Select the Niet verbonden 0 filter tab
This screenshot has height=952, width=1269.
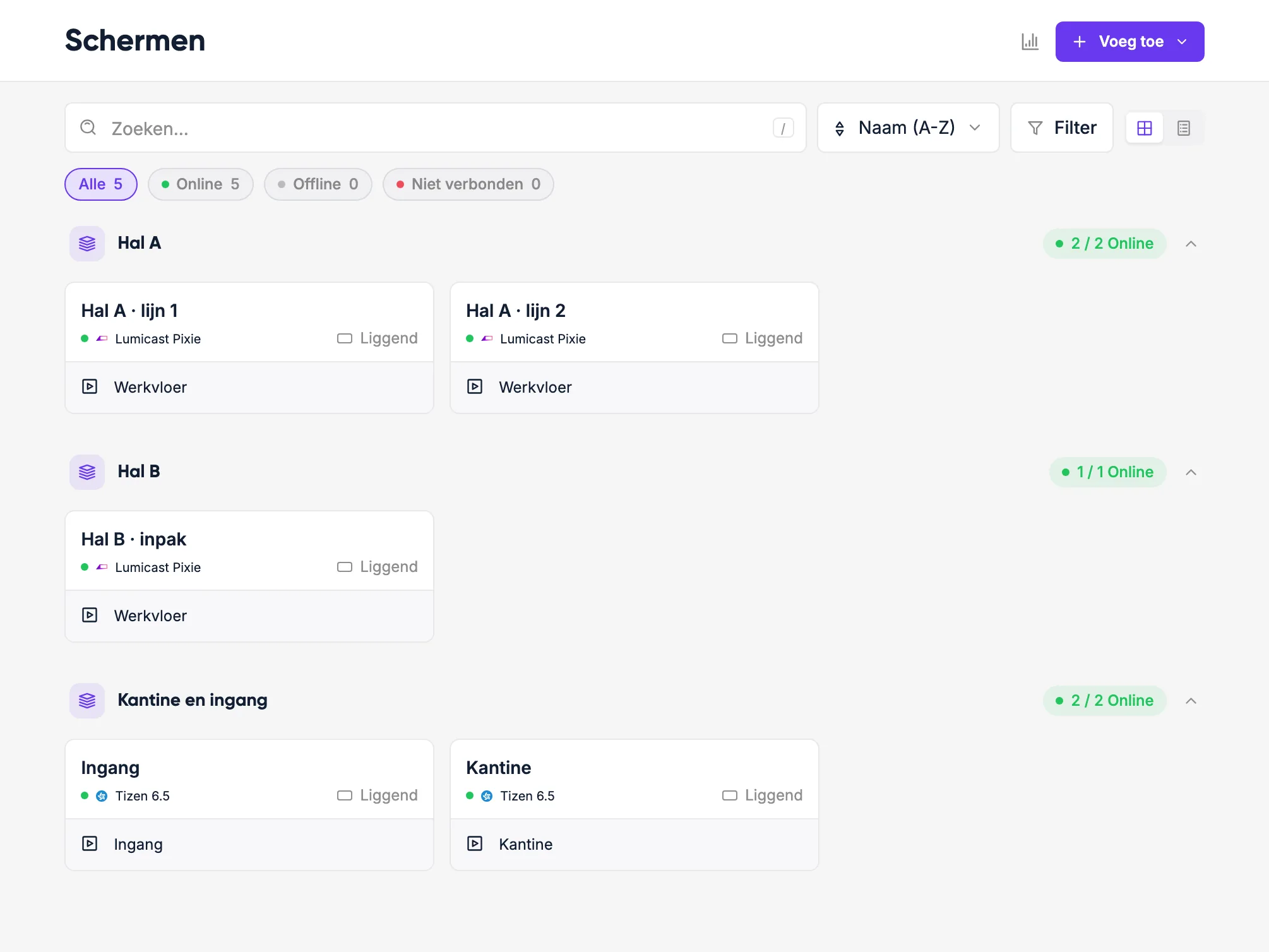pos(468,184)
